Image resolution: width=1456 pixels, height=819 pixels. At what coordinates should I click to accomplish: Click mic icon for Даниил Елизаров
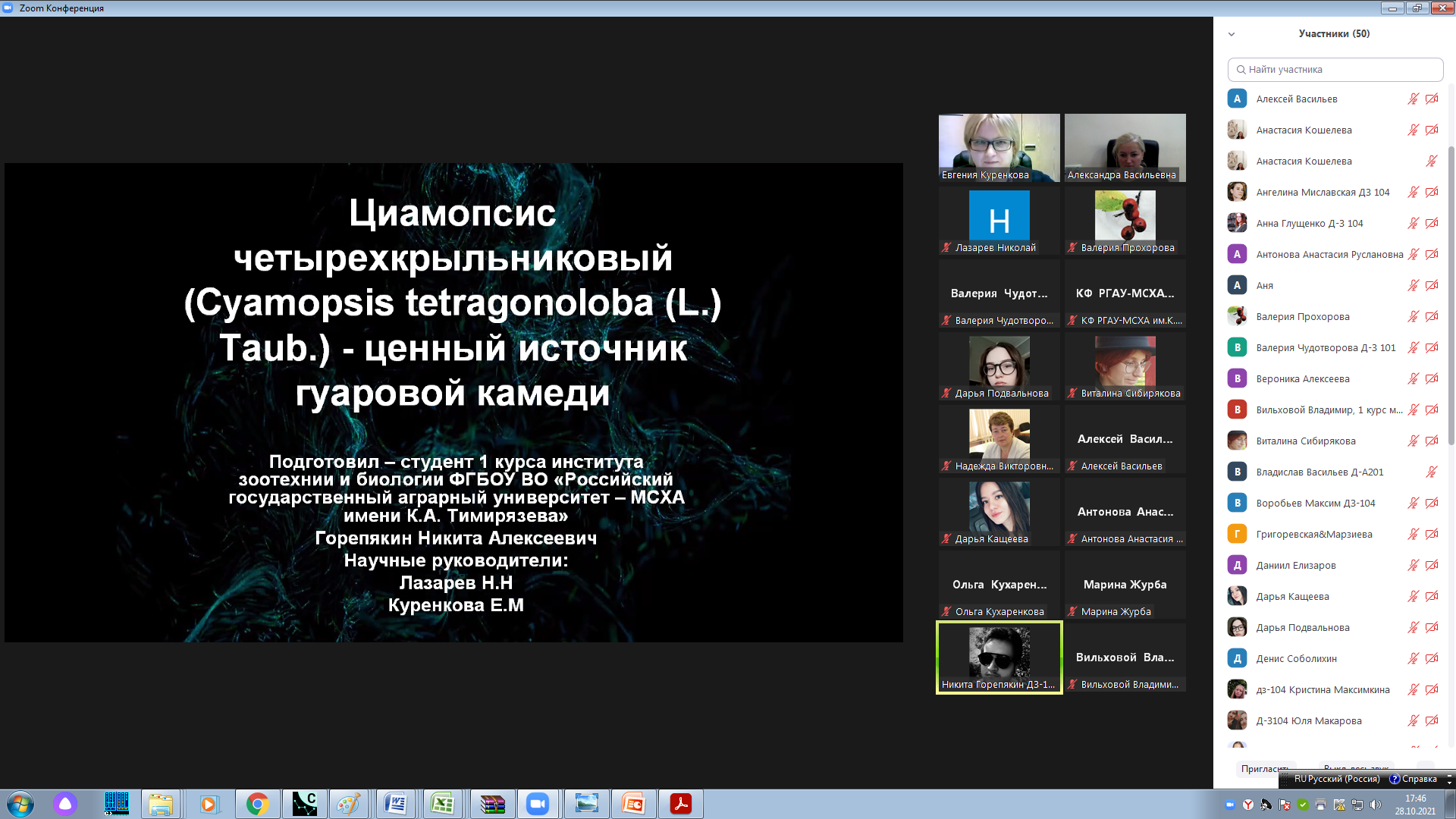pyautogui.click(x=1413, y=566)
